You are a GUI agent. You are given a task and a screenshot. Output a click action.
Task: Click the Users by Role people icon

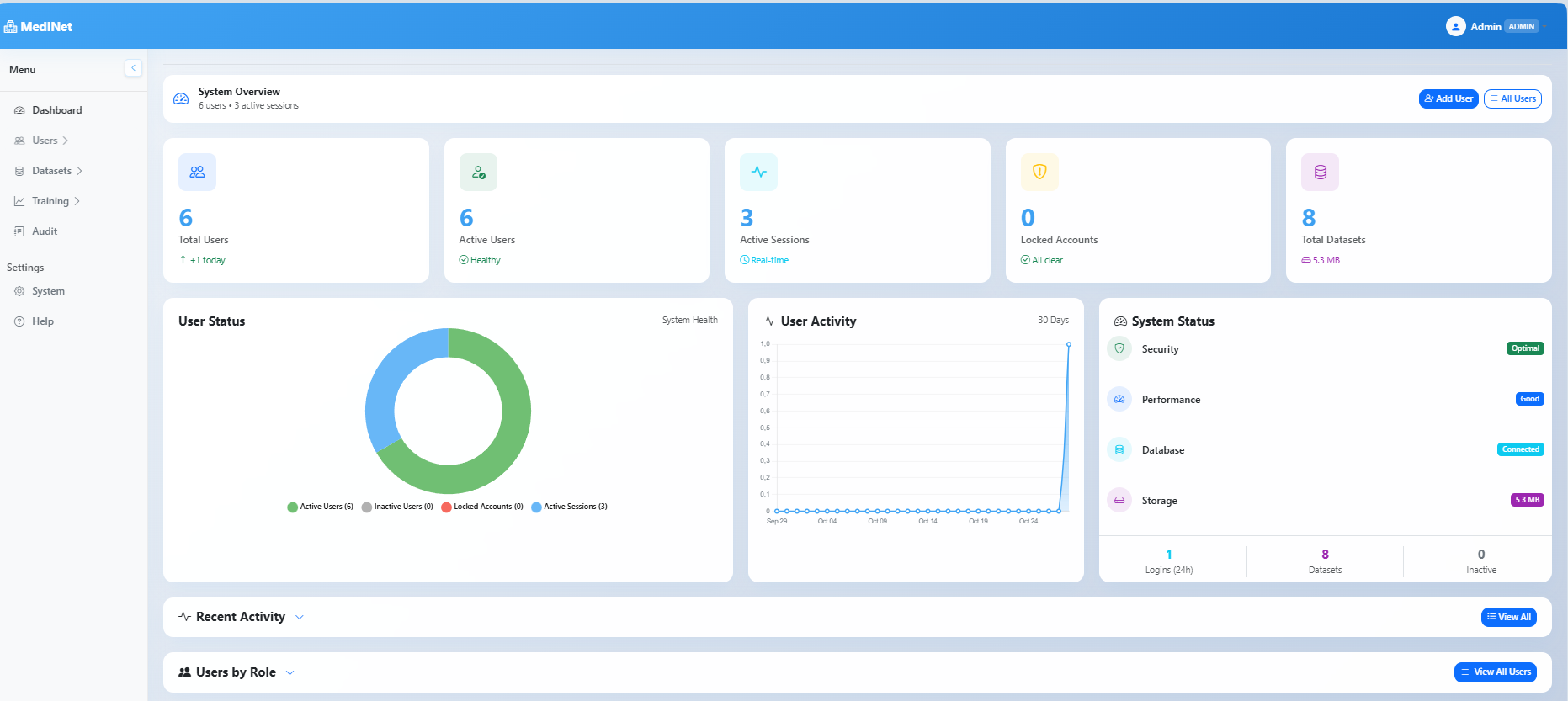click(185, 672)
